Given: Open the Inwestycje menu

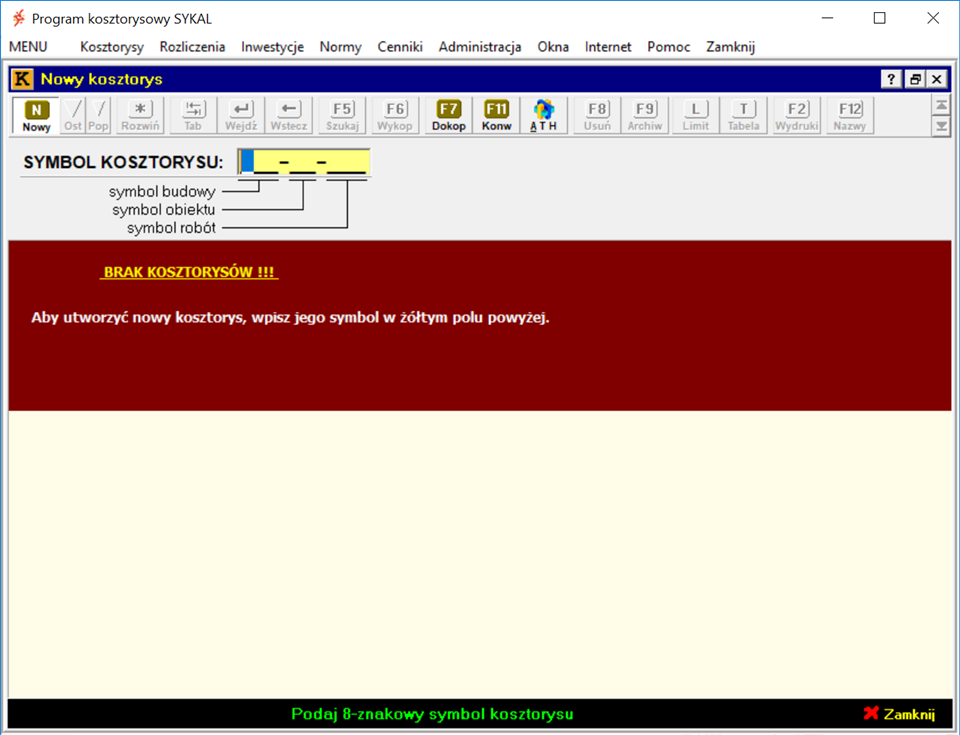Looking at the screenshot, I should coord(272,47).
